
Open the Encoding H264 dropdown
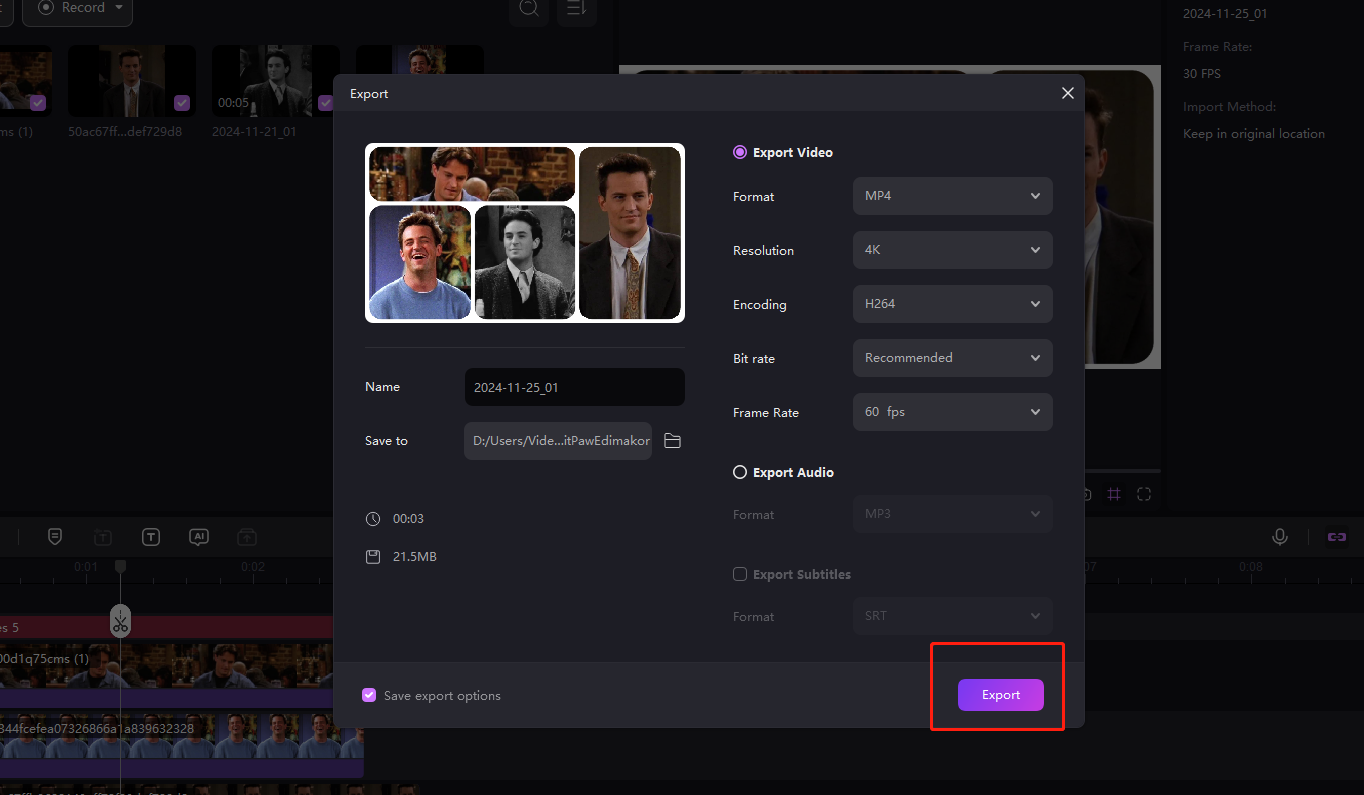pyautogui.click(x=952, y=304)
